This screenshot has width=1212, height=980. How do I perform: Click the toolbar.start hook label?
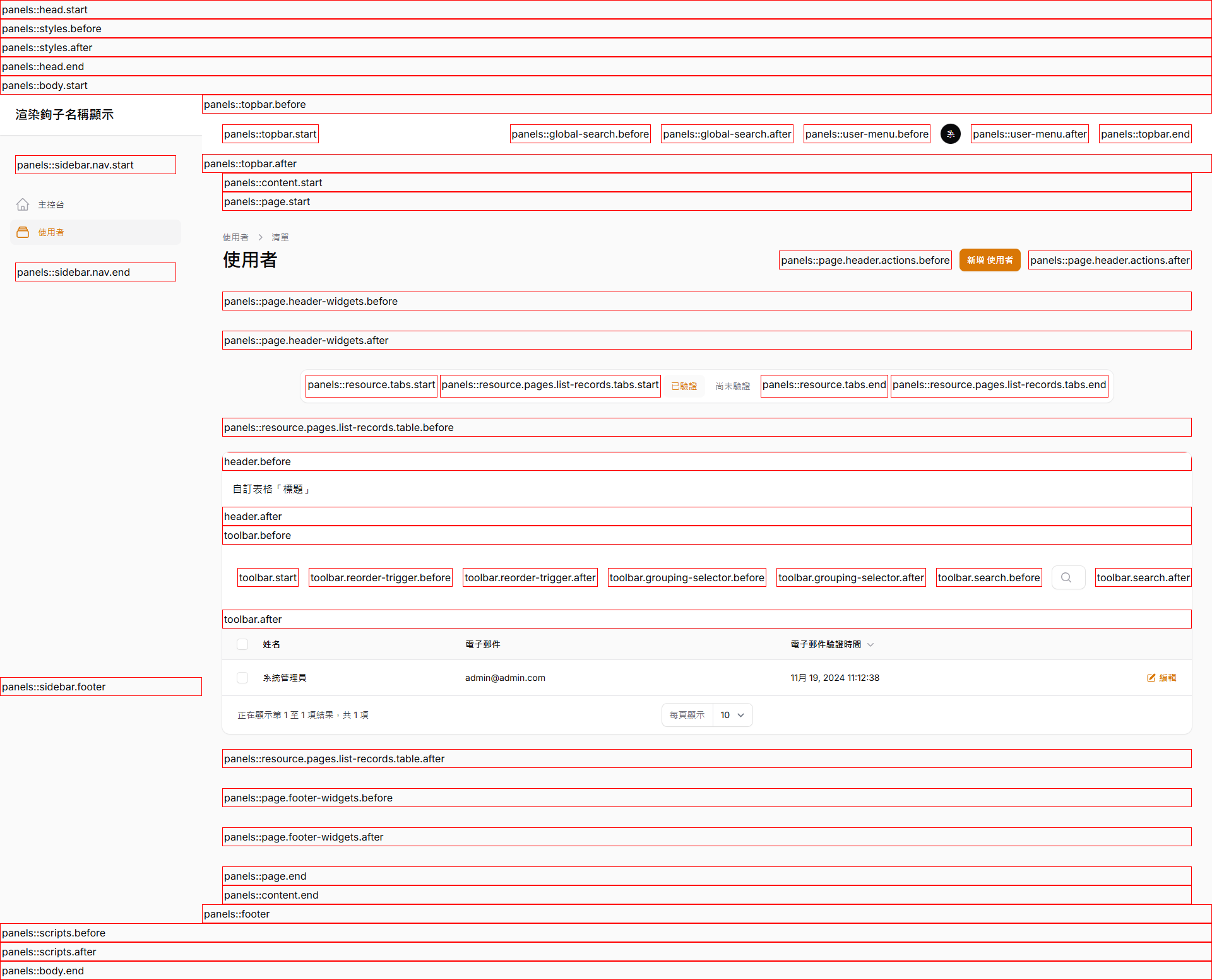tap(268, 577)
